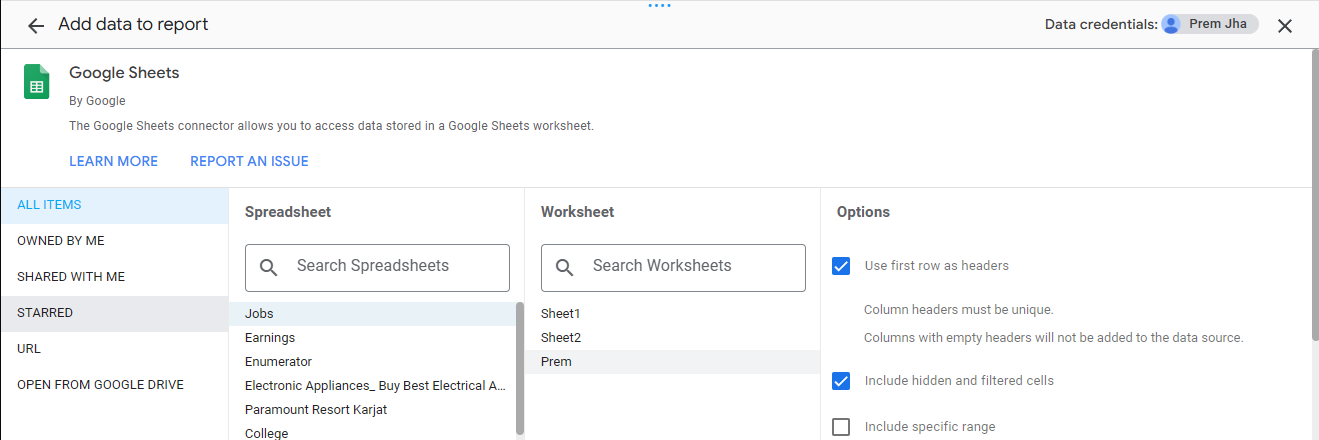Image resolution: width=1319 pixels, height=440 pixels.
Task: Close the Add data to report panel
Action: pos(1285,26)
